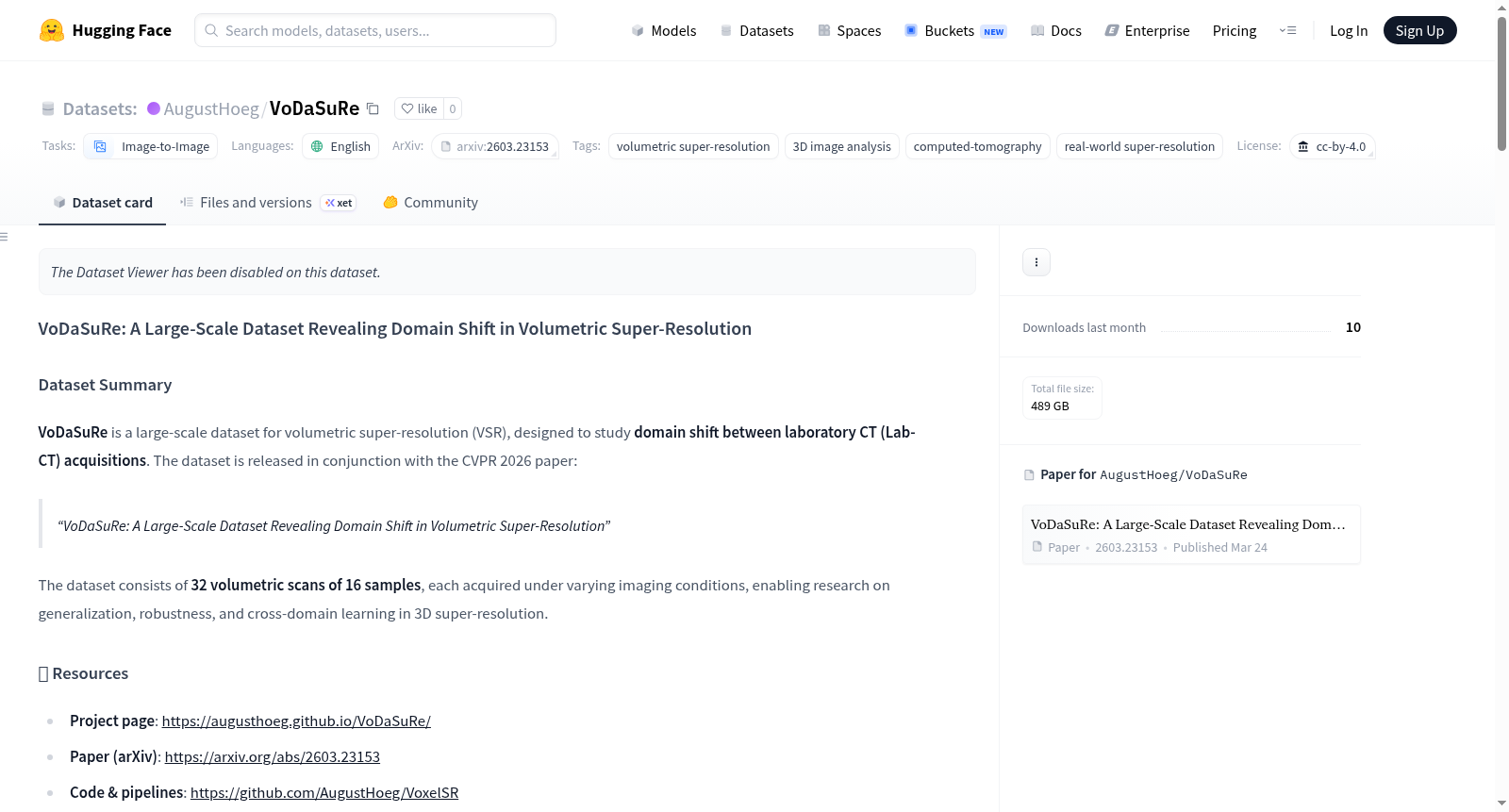The height and width of the screenshot is (812, 1509).
Task: Open the more navigation menu icon
Action: (1287, 30)
